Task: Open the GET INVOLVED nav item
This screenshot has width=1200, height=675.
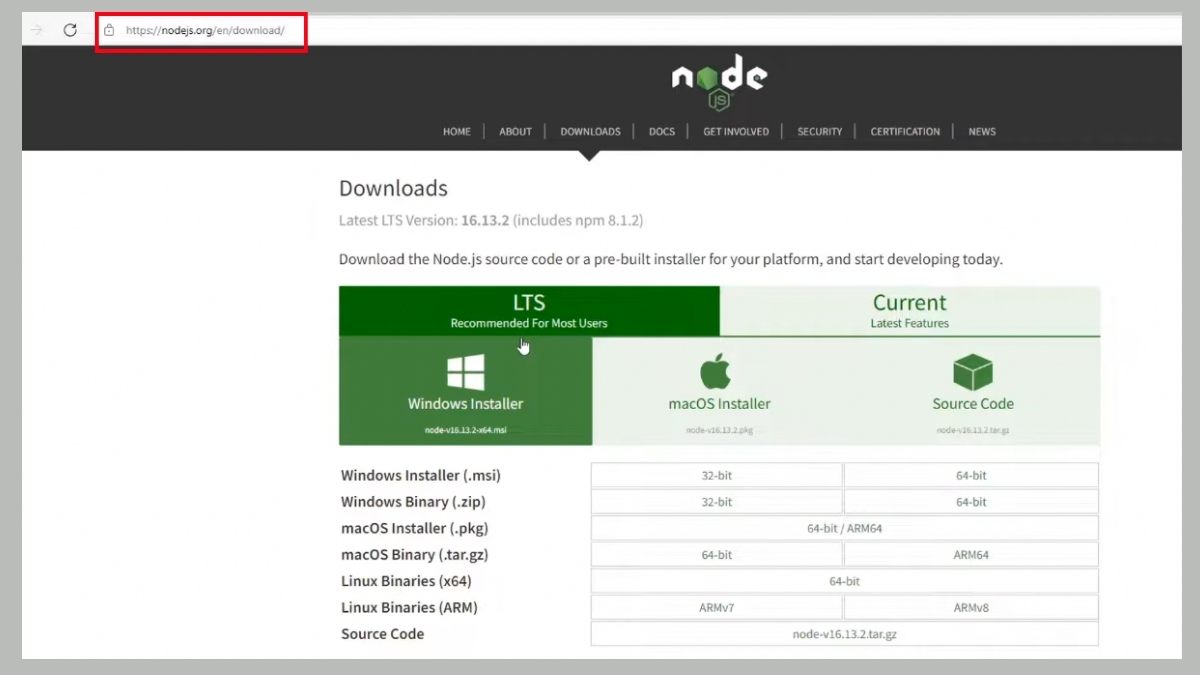Action: click(736, 131)
